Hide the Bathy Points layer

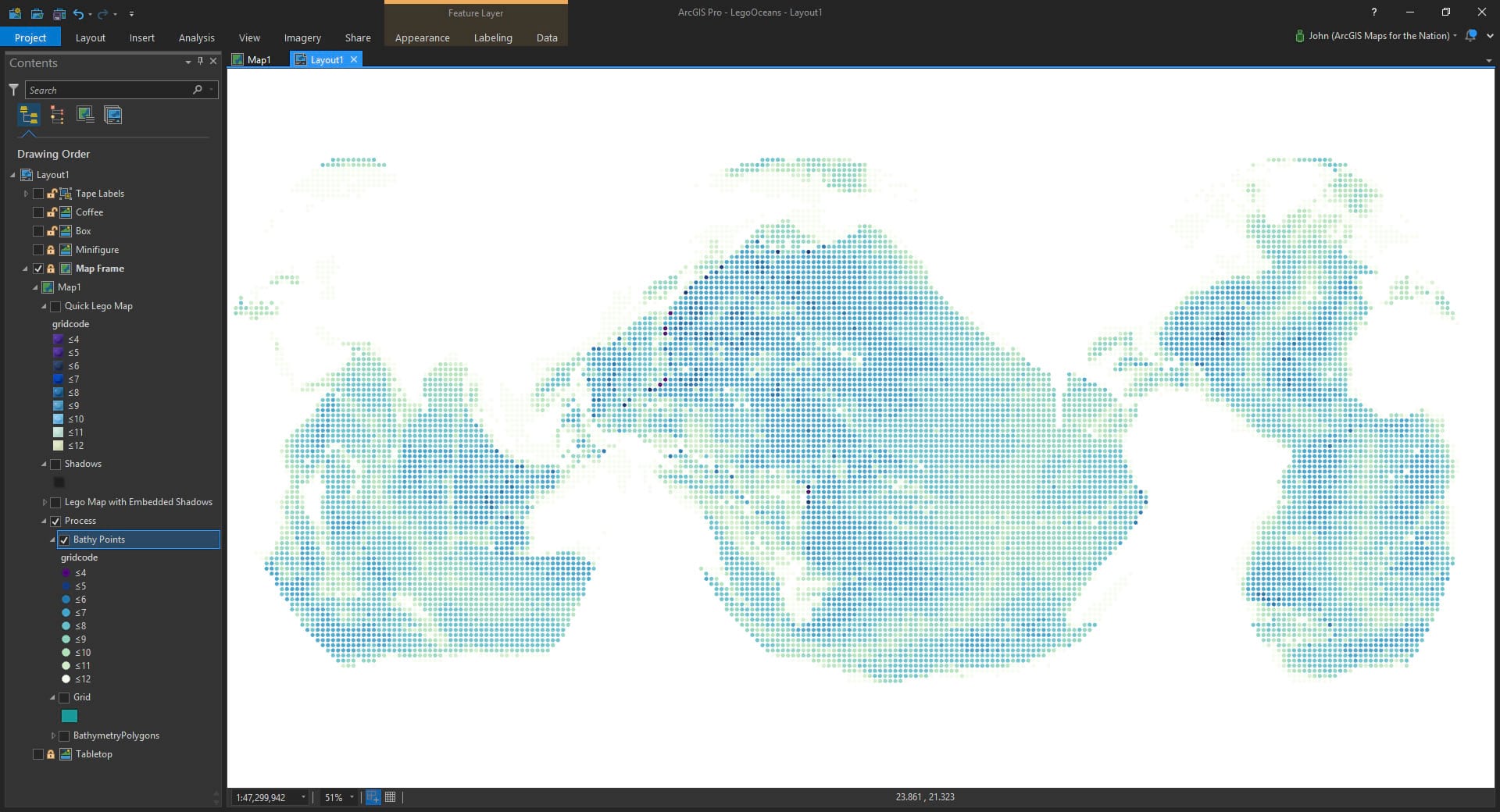pos(64,540)
